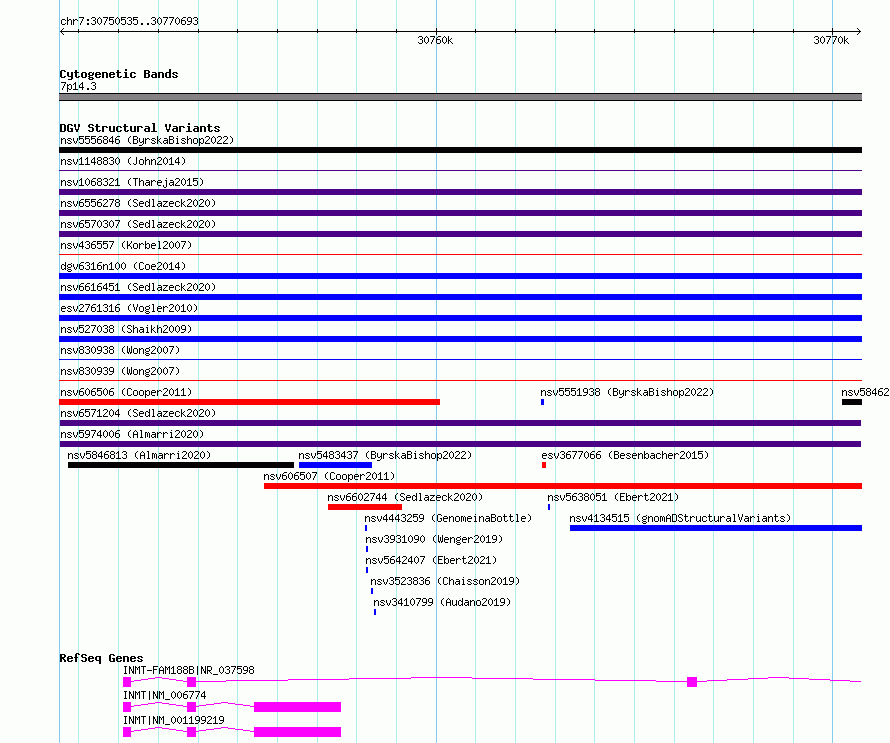
Task: Click the chr7:30750535..30770693 region label
Action: point(129,21)
